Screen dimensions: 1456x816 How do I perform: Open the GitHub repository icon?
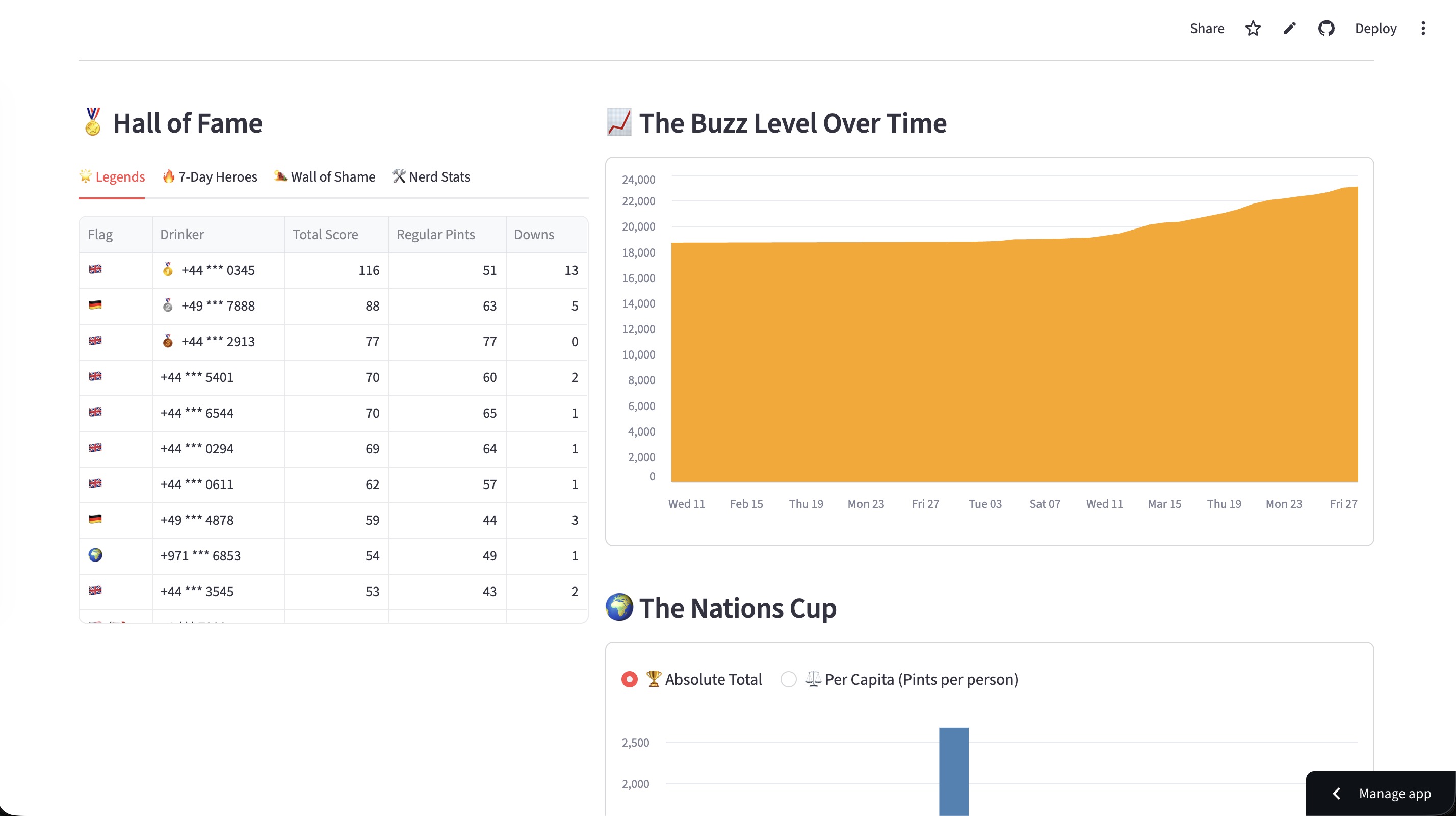pyautogui.click(x=1326, y=28)
